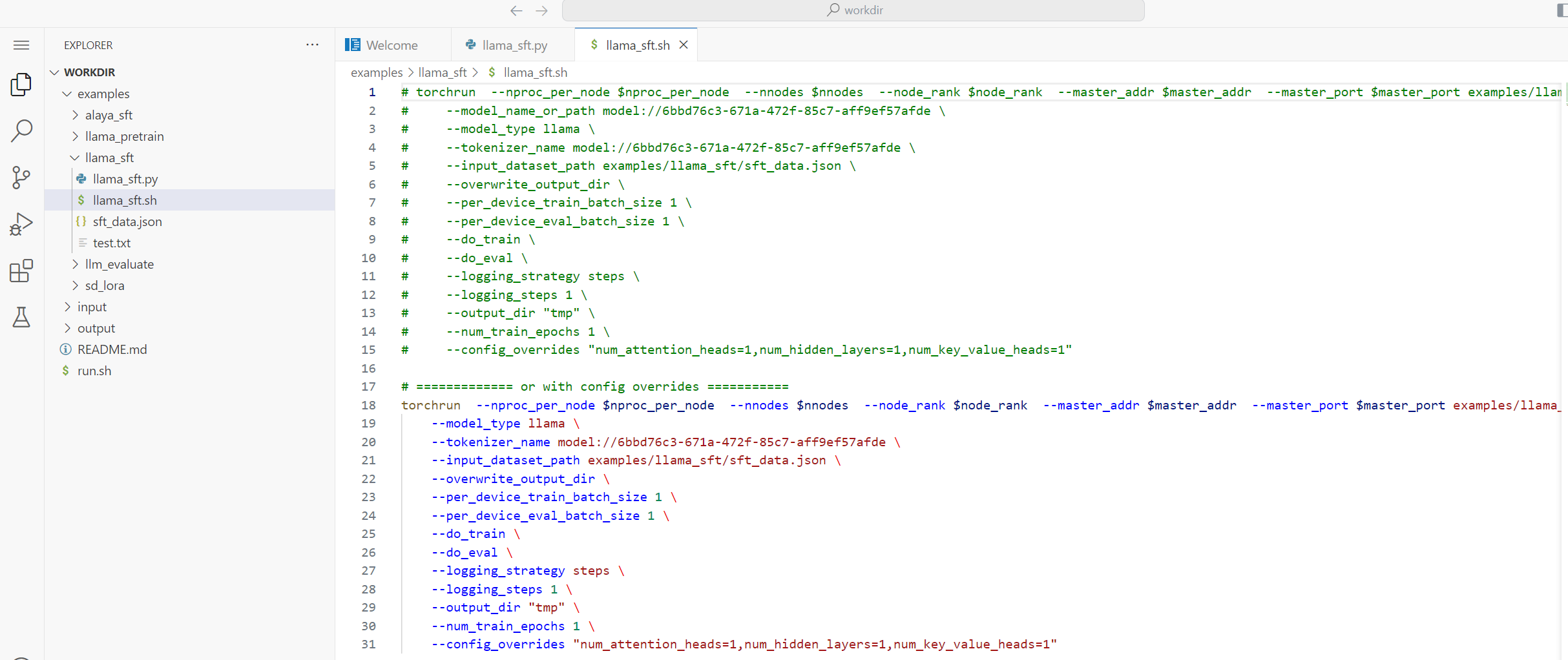Click the hamburger application menu
Viewport: 1568px width, 660px height.
pos(21,45)
